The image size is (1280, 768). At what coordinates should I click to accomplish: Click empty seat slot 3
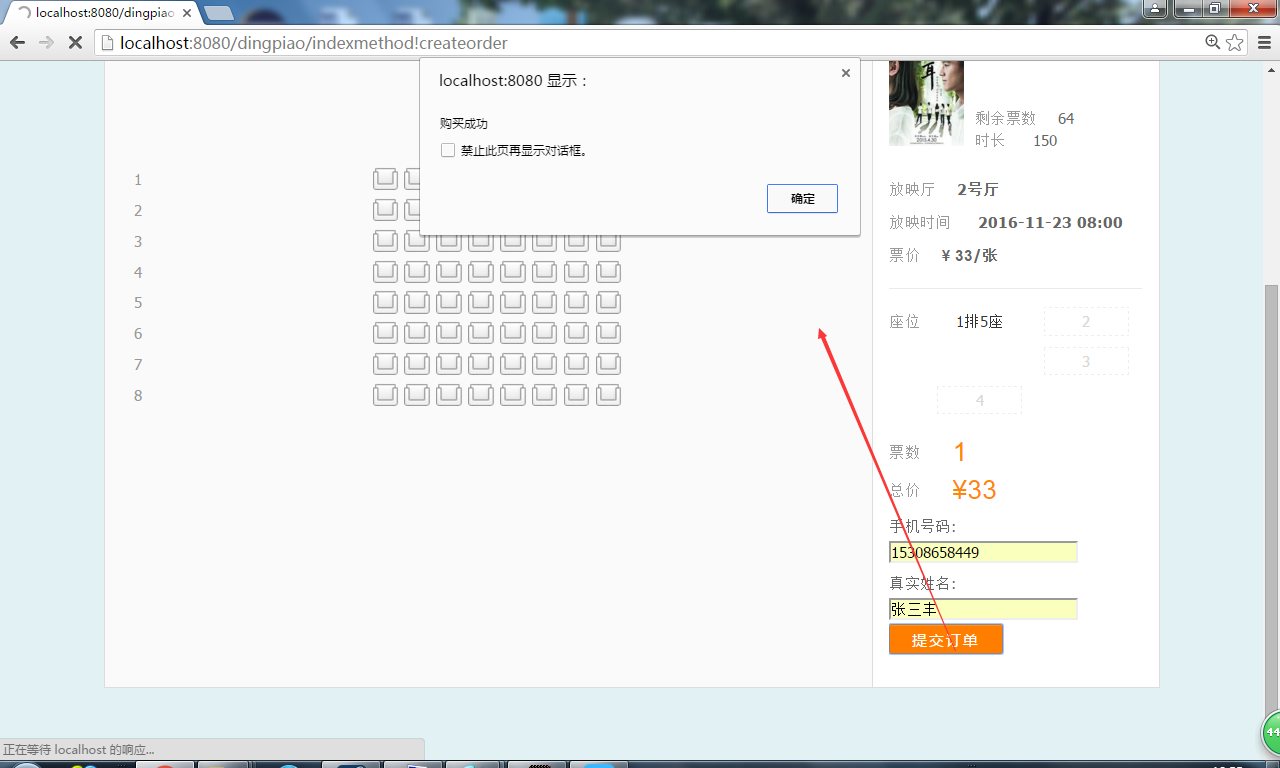[1086, 361]
